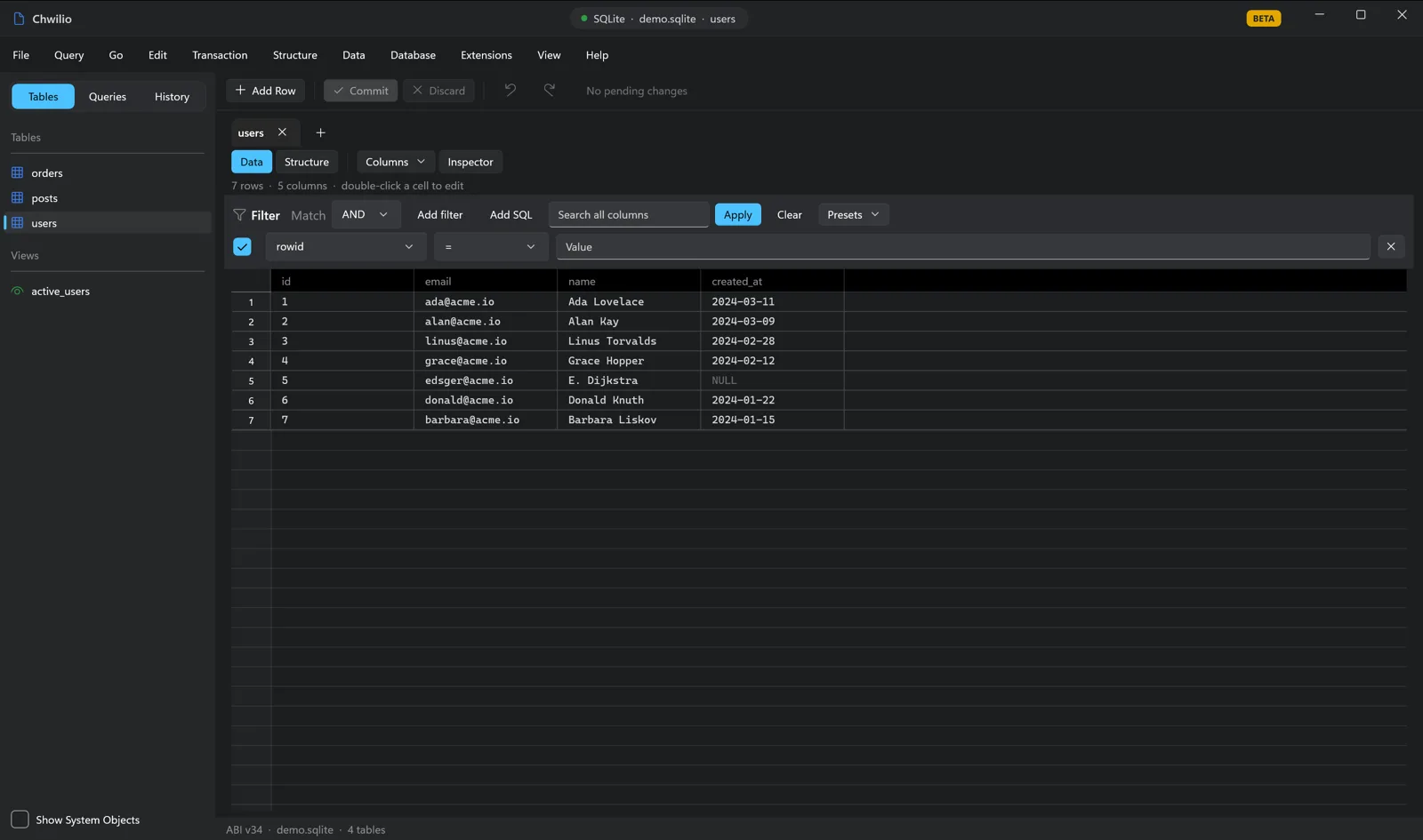Select the posts table
The width and height of the screenshot is (1423, 840).
[107, 197]
